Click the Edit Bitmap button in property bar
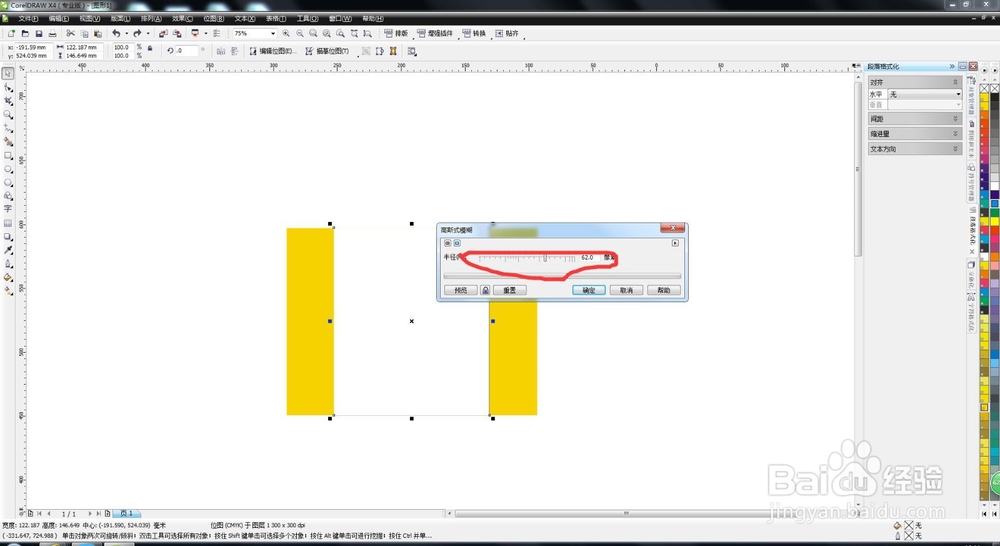1000x546 pixels. pyautogui.click(x=272, y=51)
